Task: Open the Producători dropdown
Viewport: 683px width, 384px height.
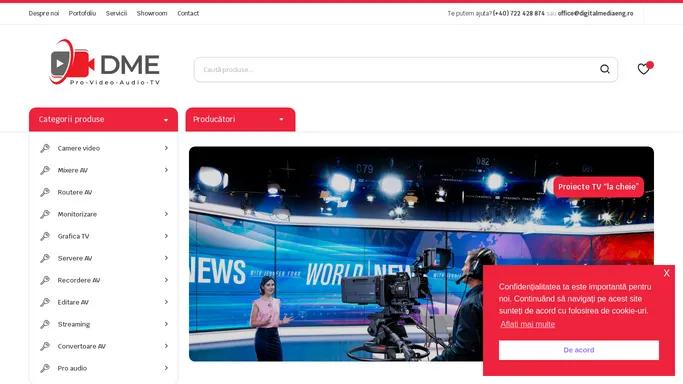Action: coord(240,119)
